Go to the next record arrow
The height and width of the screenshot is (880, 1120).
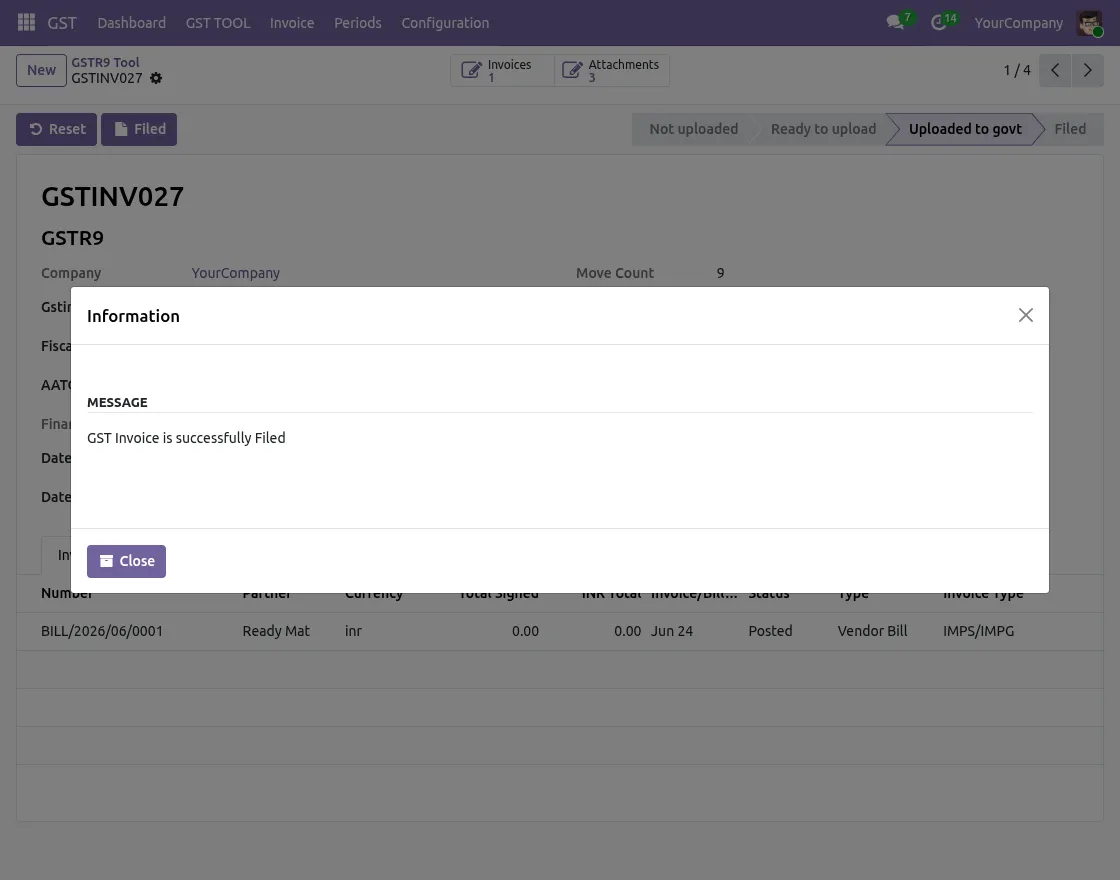point(1087,70)
